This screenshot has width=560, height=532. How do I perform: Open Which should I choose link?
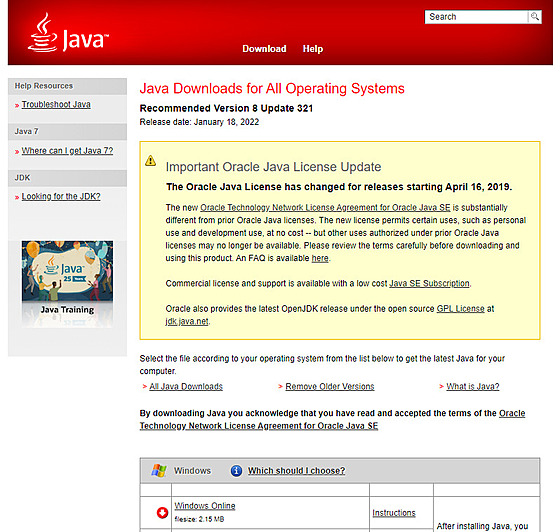point(297,471)
